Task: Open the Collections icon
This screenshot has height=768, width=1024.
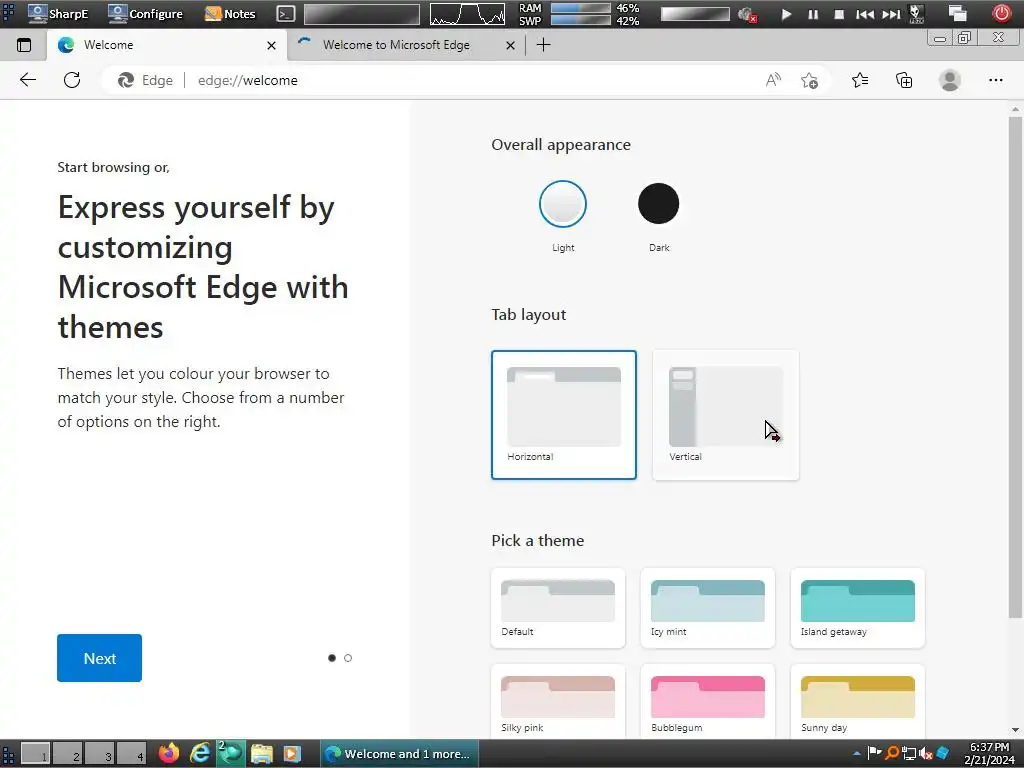Action: click(904, 80)
